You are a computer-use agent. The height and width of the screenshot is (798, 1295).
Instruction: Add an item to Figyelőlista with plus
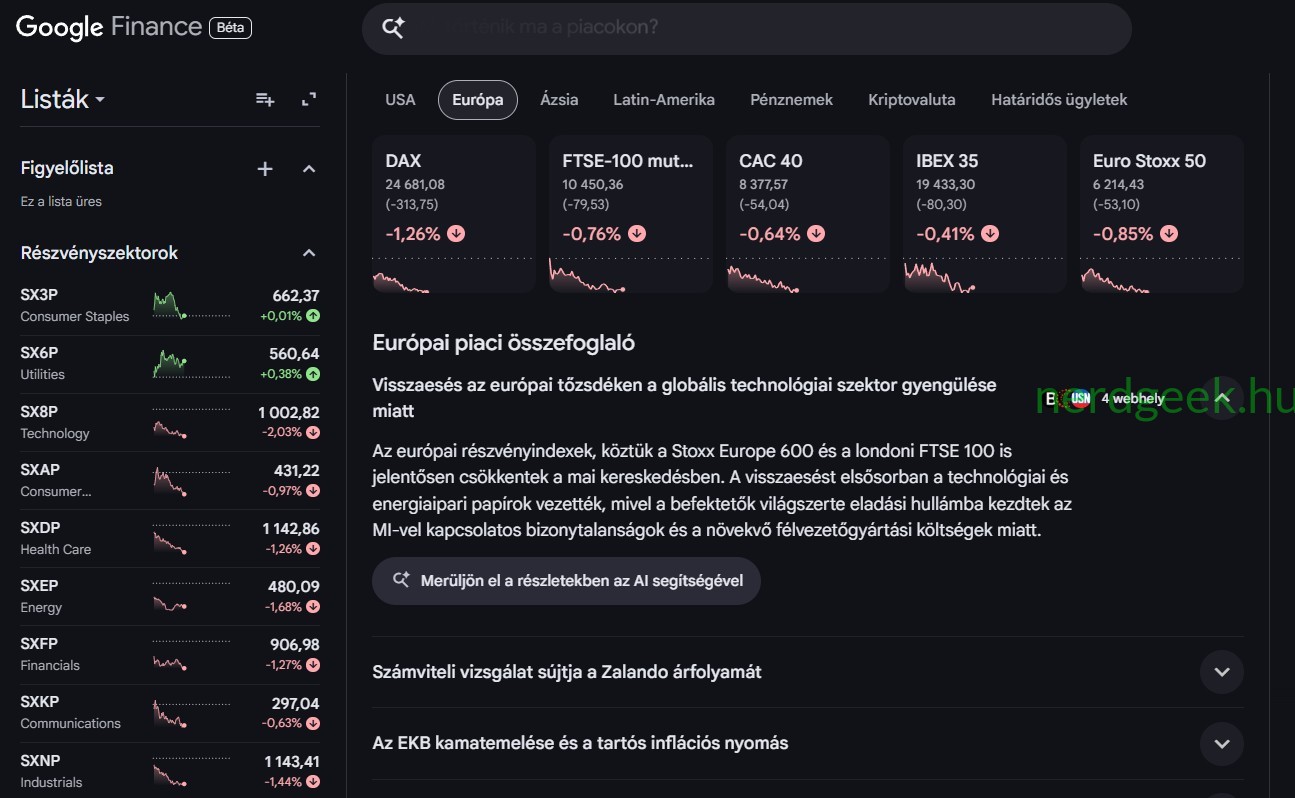[265, 169]
